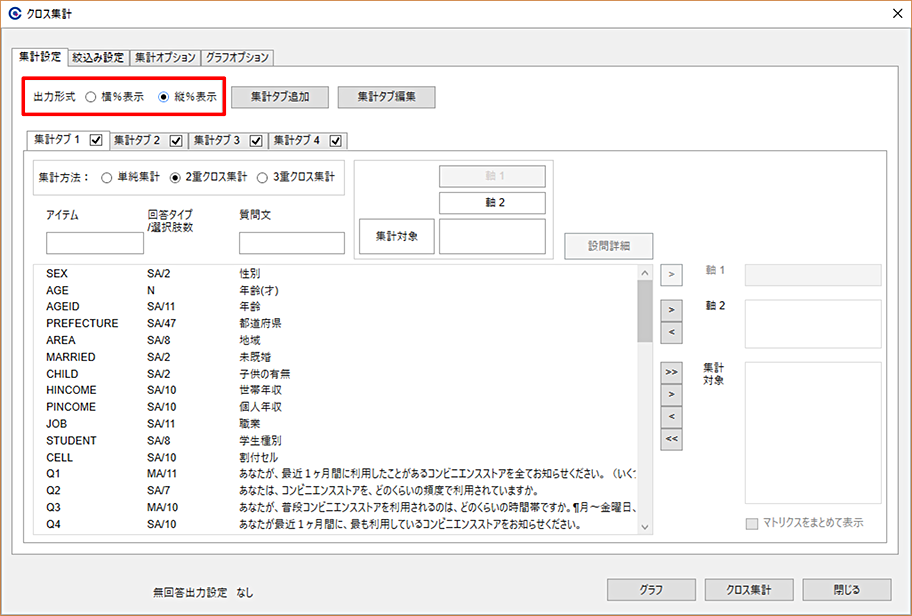Click the < arrow to remove item from 軸 2
Viewport: 912px width, 616px height.
coord(671,332)
